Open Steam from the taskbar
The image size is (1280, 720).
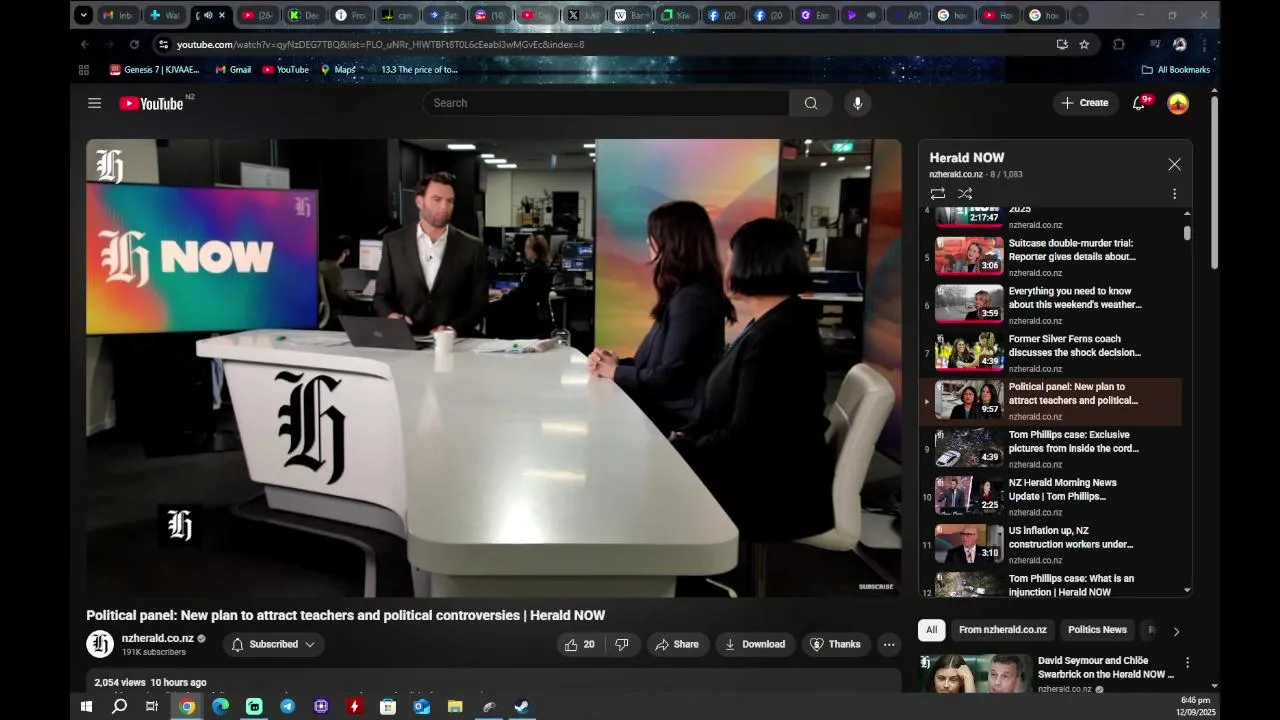[522, 706]
